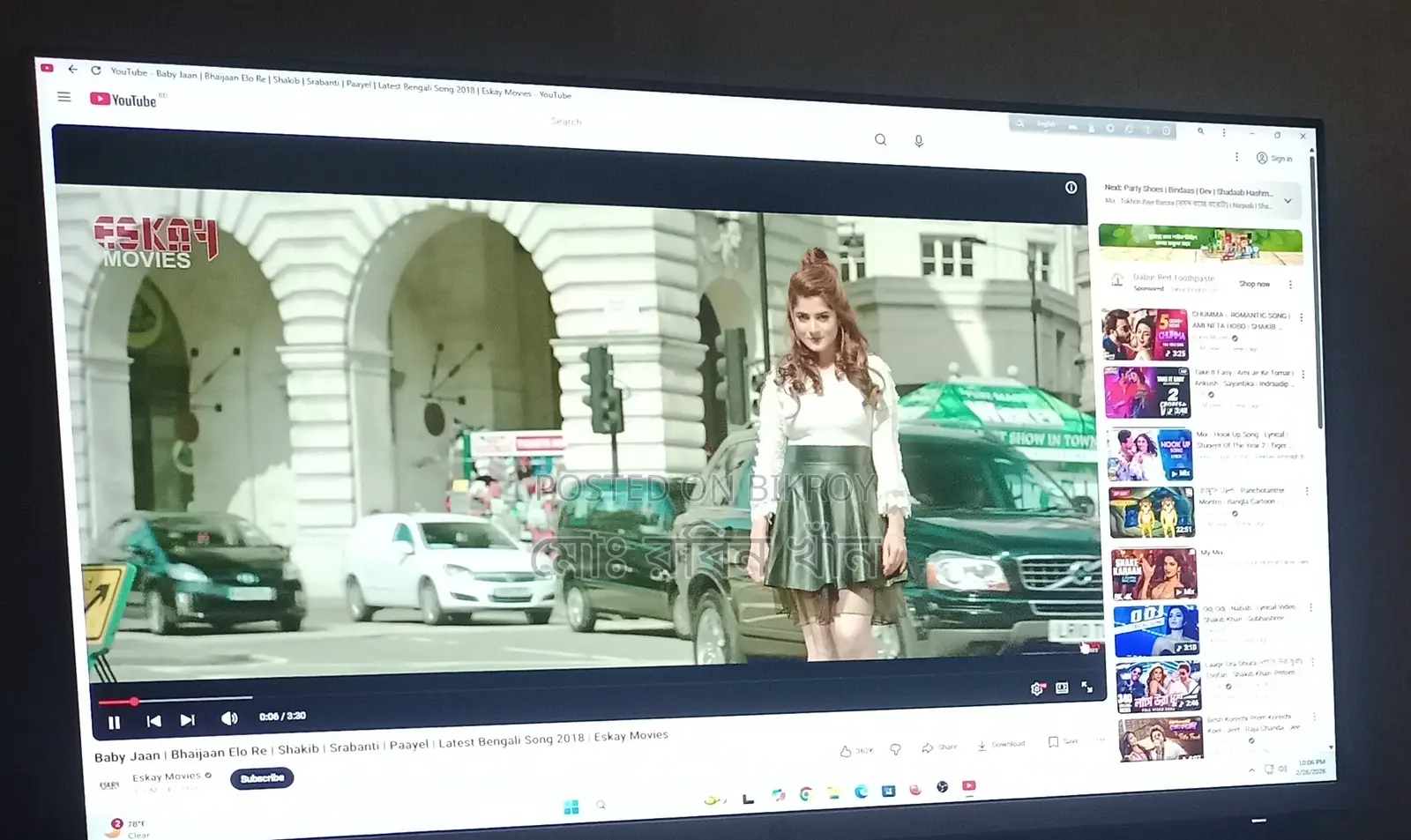Mute the video volume

tap(229, 718)
